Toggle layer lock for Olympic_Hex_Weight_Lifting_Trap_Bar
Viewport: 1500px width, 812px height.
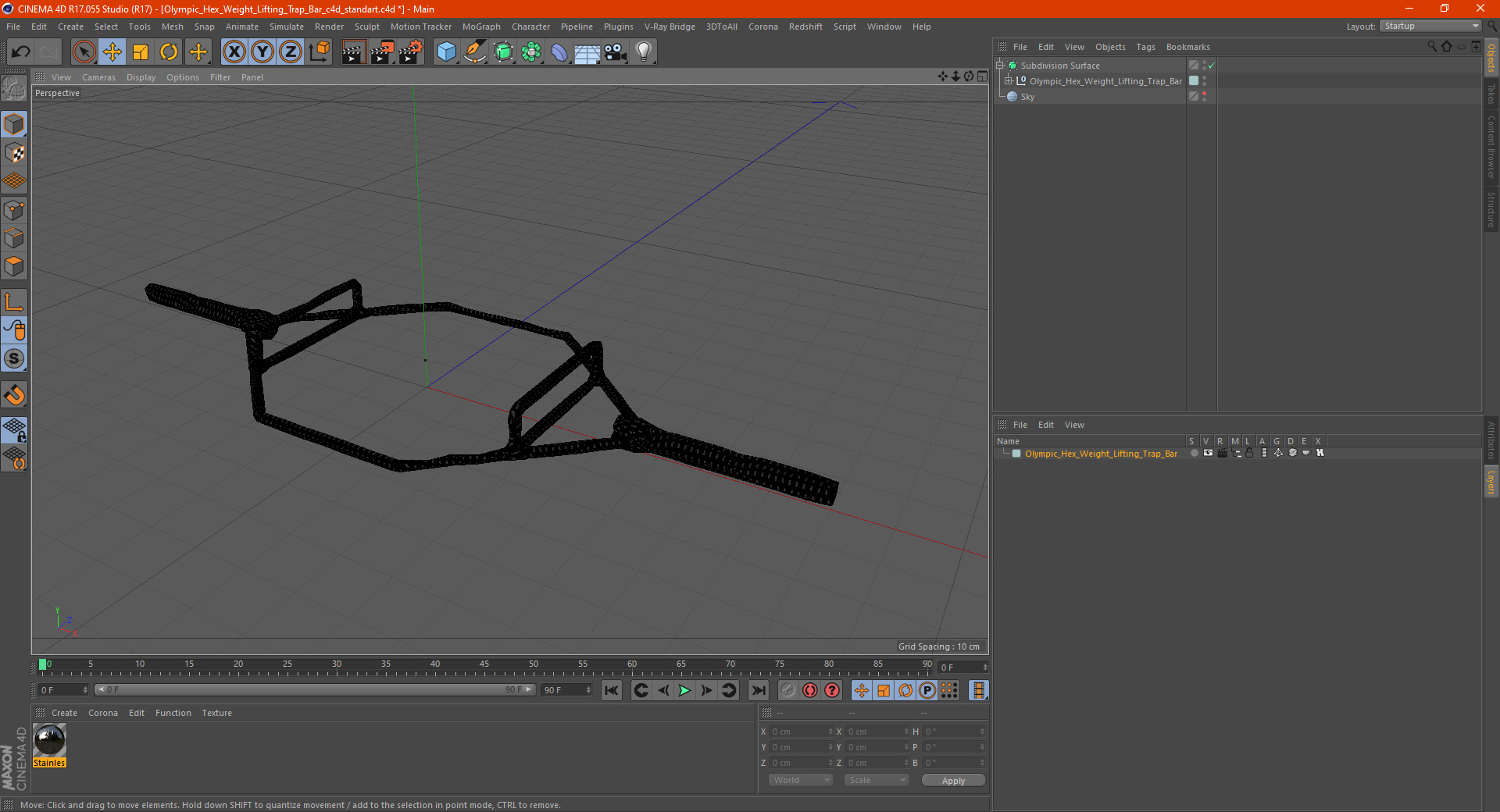1249,454
